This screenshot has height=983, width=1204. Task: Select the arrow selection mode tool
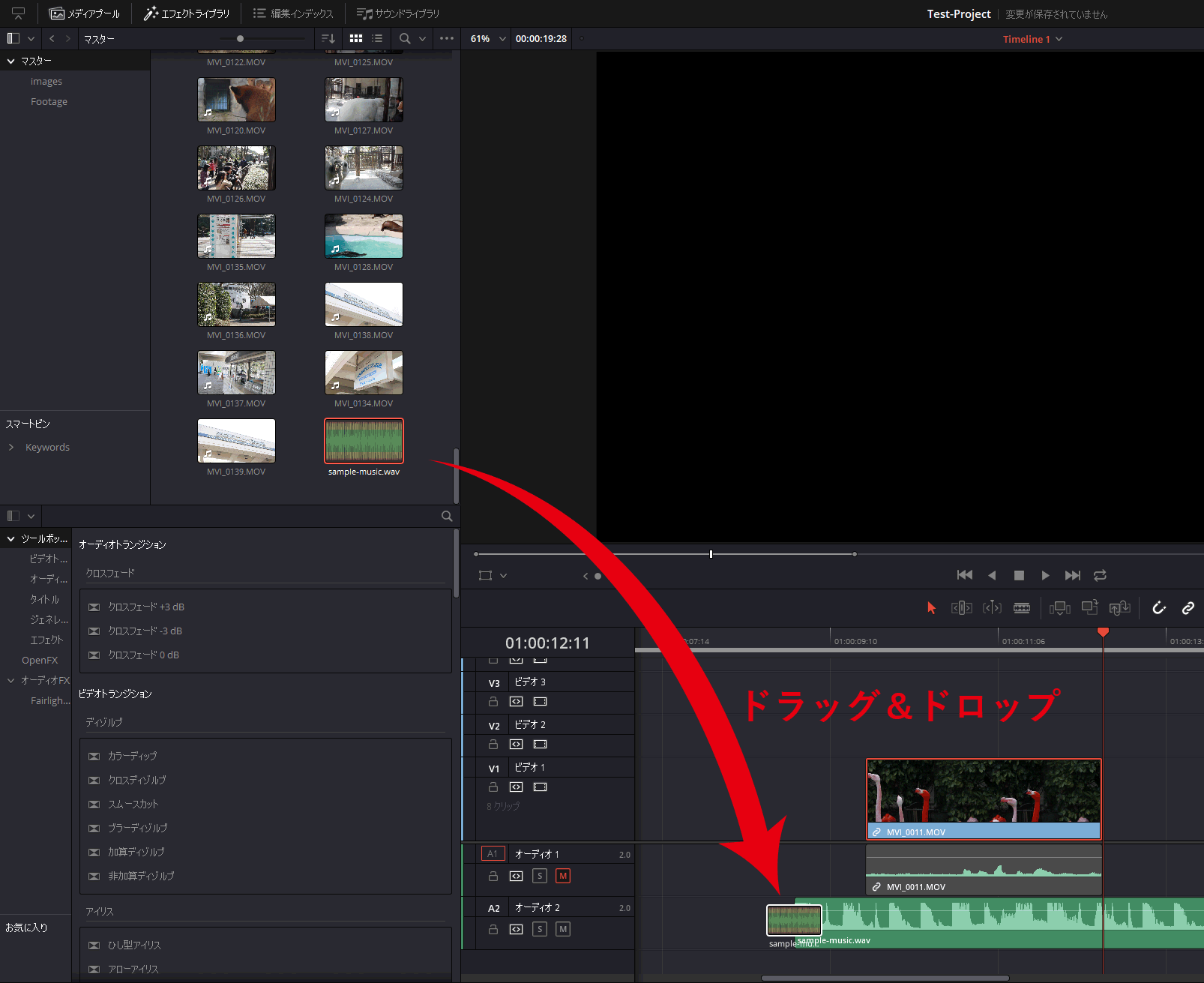[931, 608]
